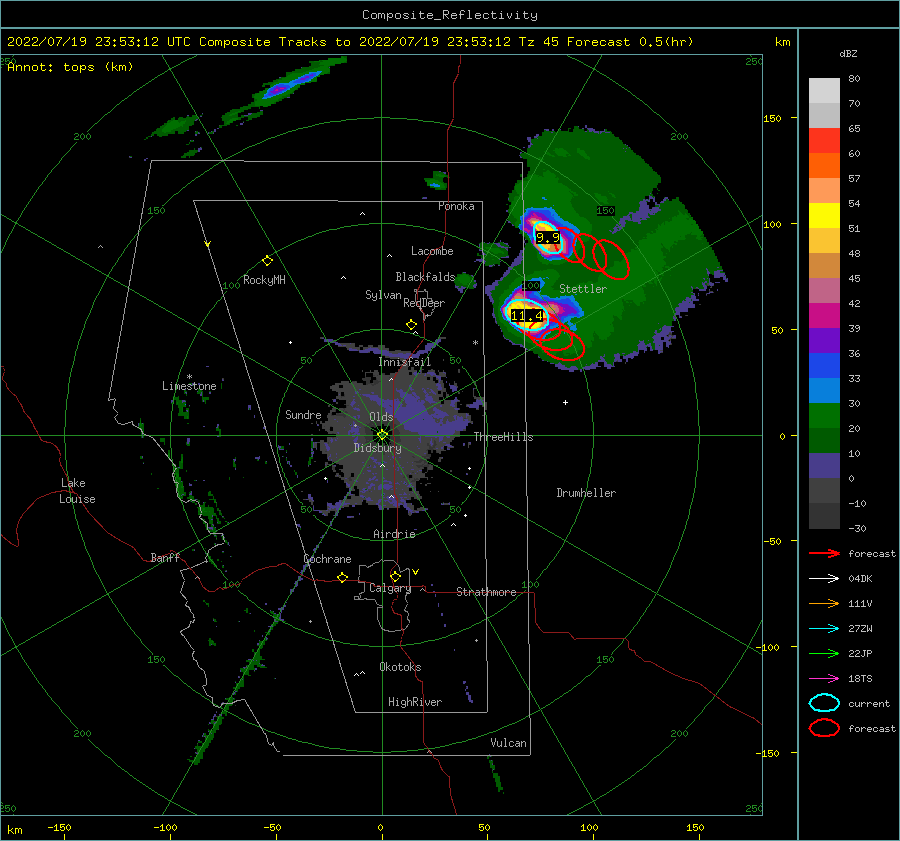
Task: Select the white 04DK arrow legend icon
Action: 824,578
